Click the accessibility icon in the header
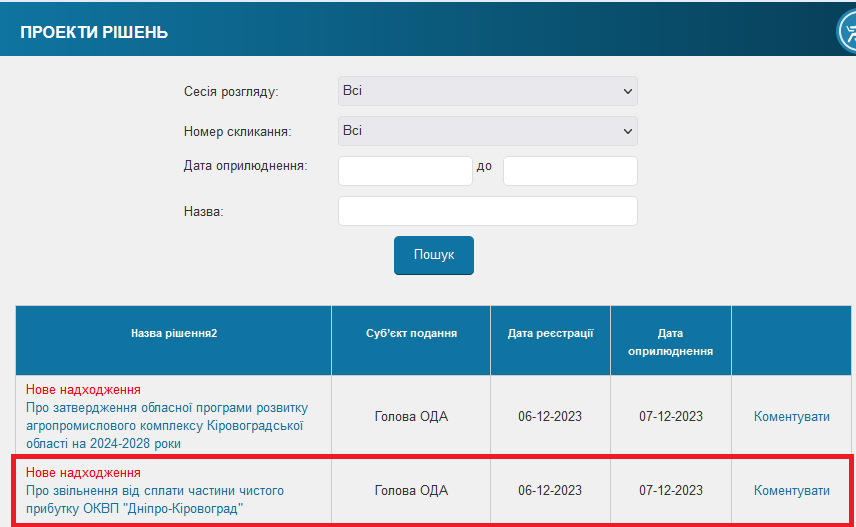The width and height of the screenshot is (856, 527). (847, 31)
